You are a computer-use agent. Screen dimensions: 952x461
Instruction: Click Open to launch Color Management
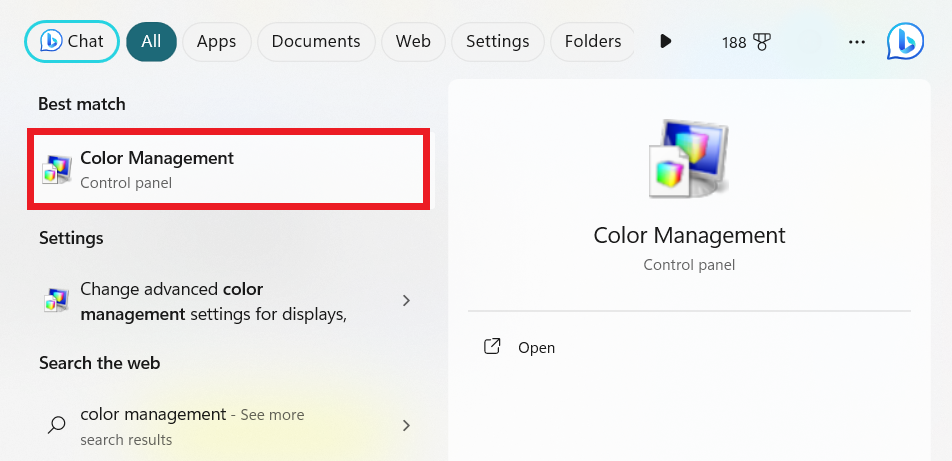(x=536, y=348)
